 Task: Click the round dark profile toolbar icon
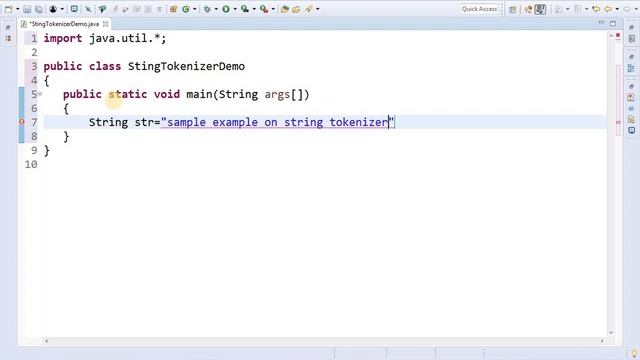click(x=53, y=9)
